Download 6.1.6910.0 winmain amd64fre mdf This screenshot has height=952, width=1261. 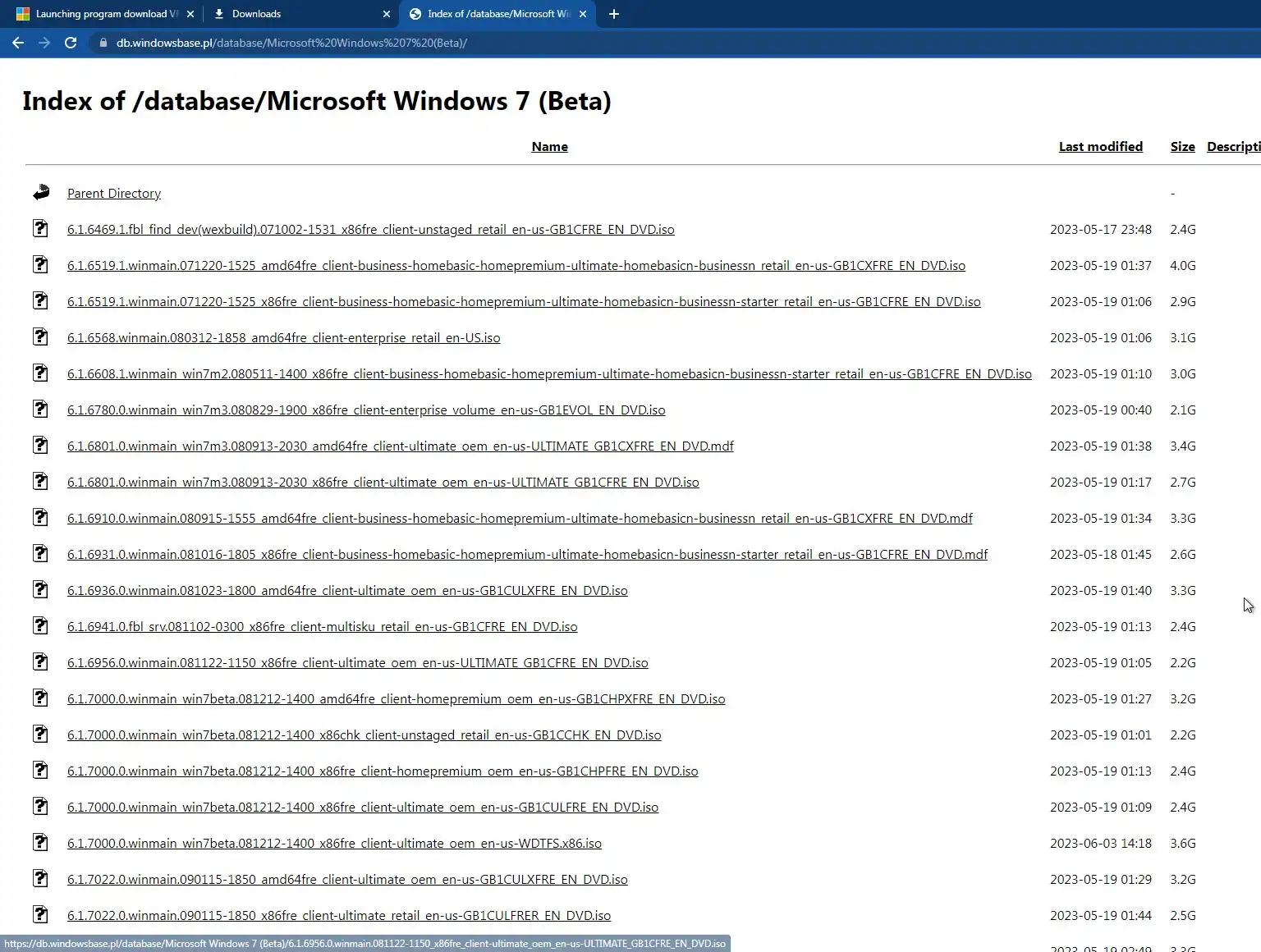[520, 519]
